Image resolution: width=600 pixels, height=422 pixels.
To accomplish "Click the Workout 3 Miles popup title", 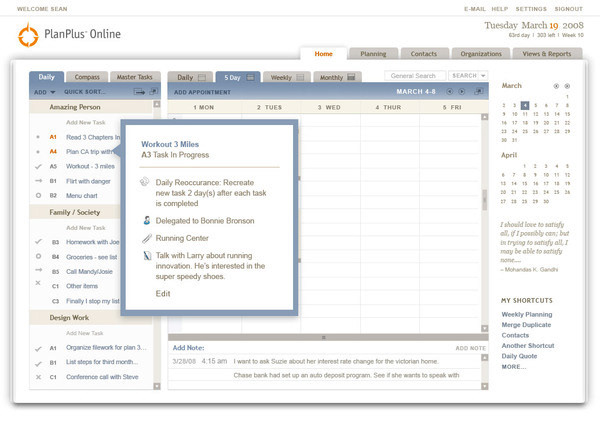I will [170, 144].
